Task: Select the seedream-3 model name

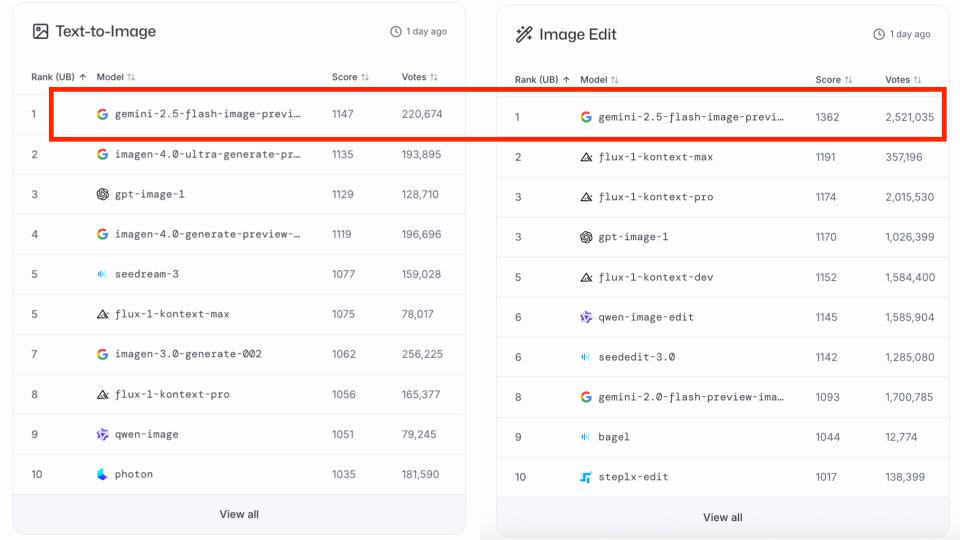Action: point(147,274)
